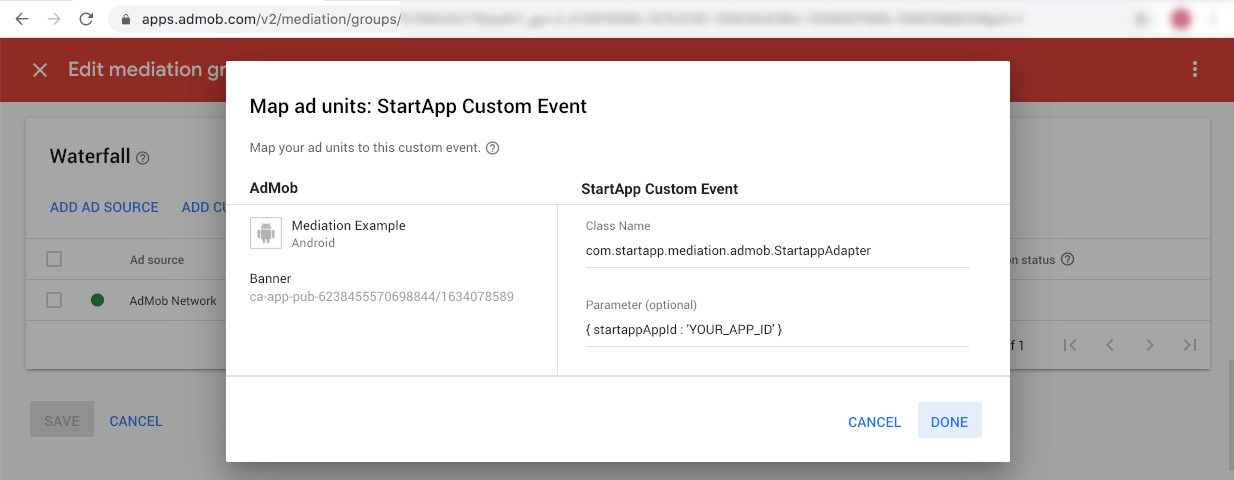Click the browser address bar URL
1234x480 pixels.
tap(271, 19)
